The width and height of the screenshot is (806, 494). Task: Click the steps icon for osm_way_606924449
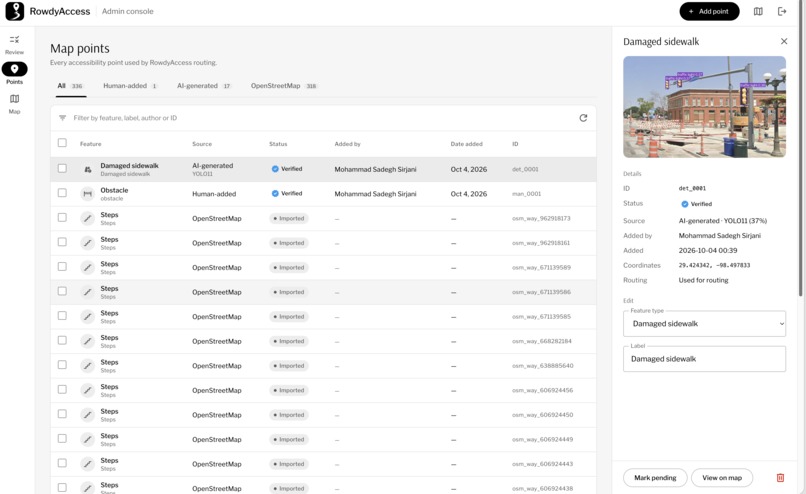coord(88,440)
